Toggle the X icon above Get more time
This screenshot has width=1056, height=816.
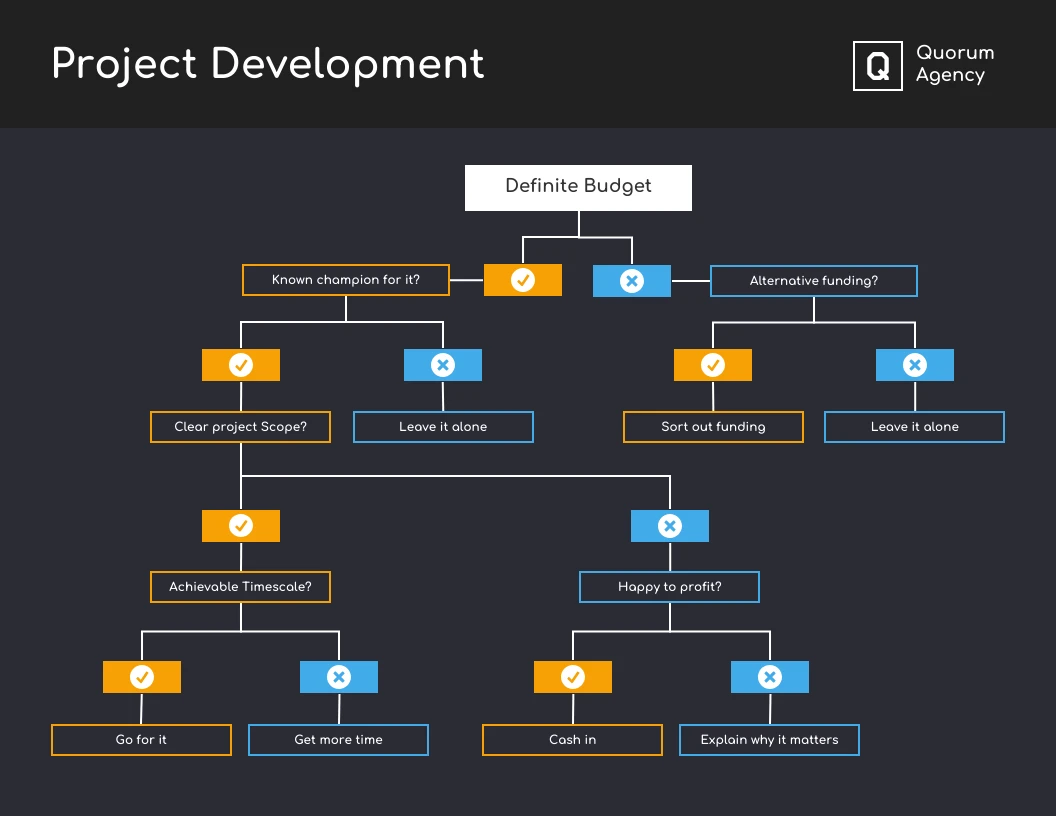tap(338, 676)
